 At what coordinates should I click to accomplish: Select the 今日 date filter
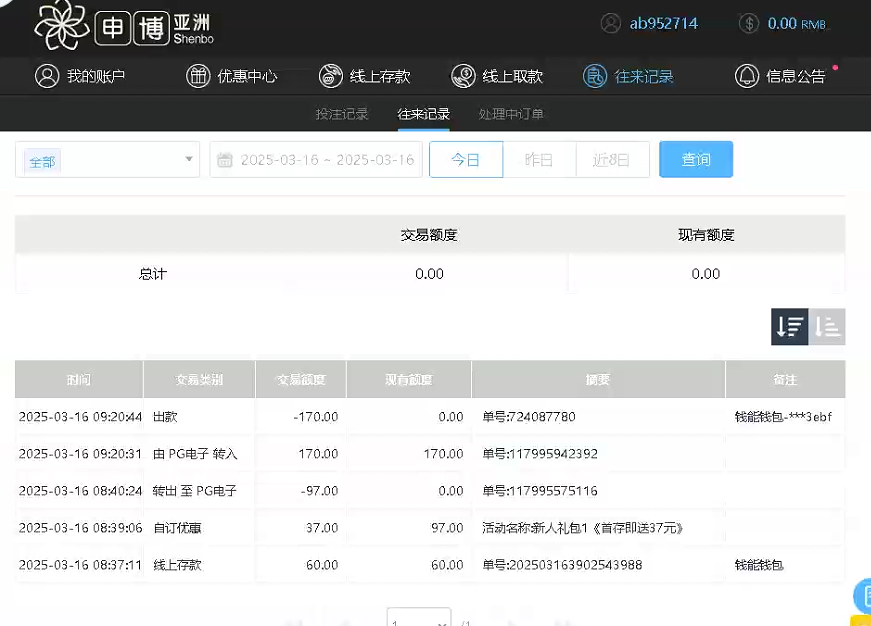coord(466,160)
